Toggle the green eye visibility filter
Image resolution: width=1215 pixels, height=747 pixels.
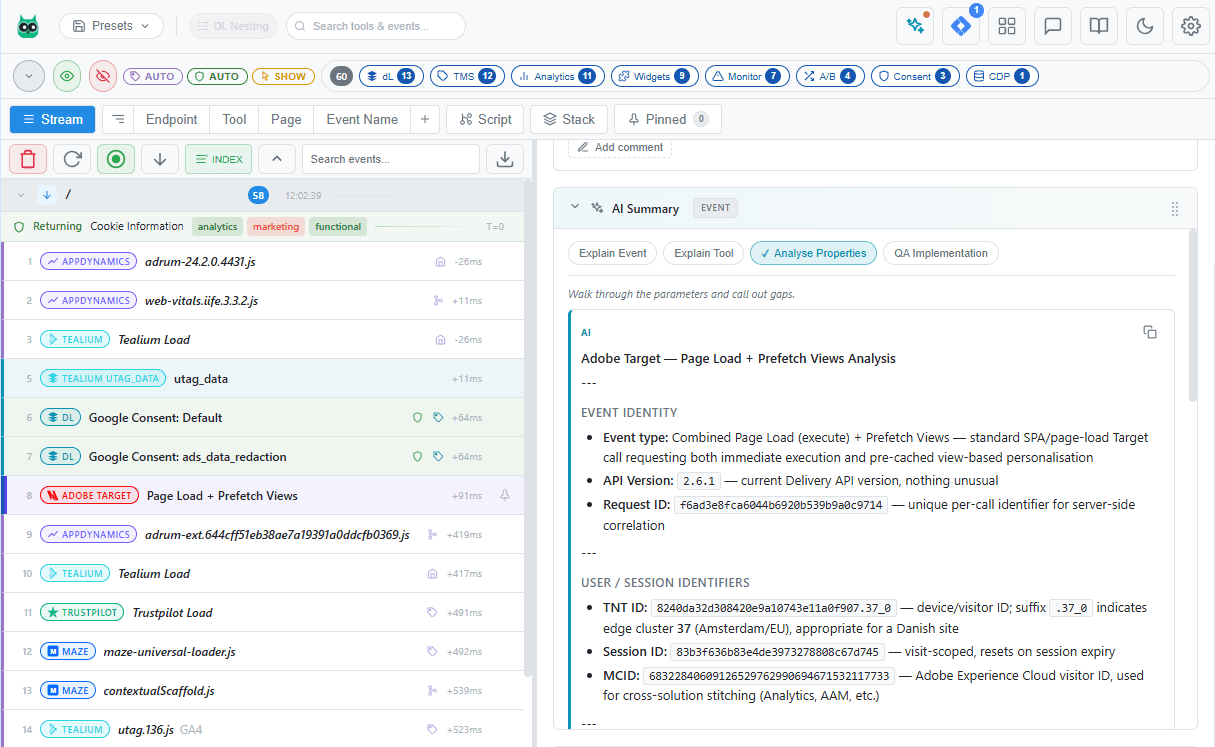click(68, 76)
